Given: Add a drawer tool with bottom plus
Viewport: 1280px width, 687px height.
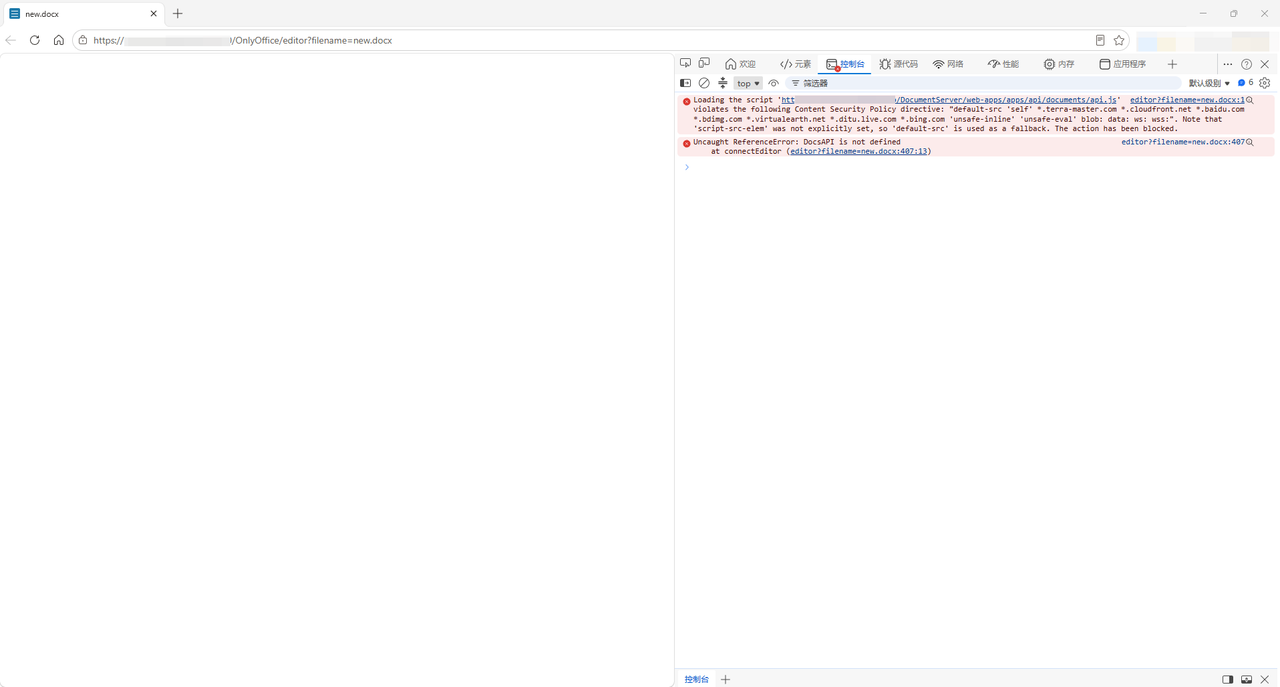Looking at the screenshot, I should click(725, 679).
